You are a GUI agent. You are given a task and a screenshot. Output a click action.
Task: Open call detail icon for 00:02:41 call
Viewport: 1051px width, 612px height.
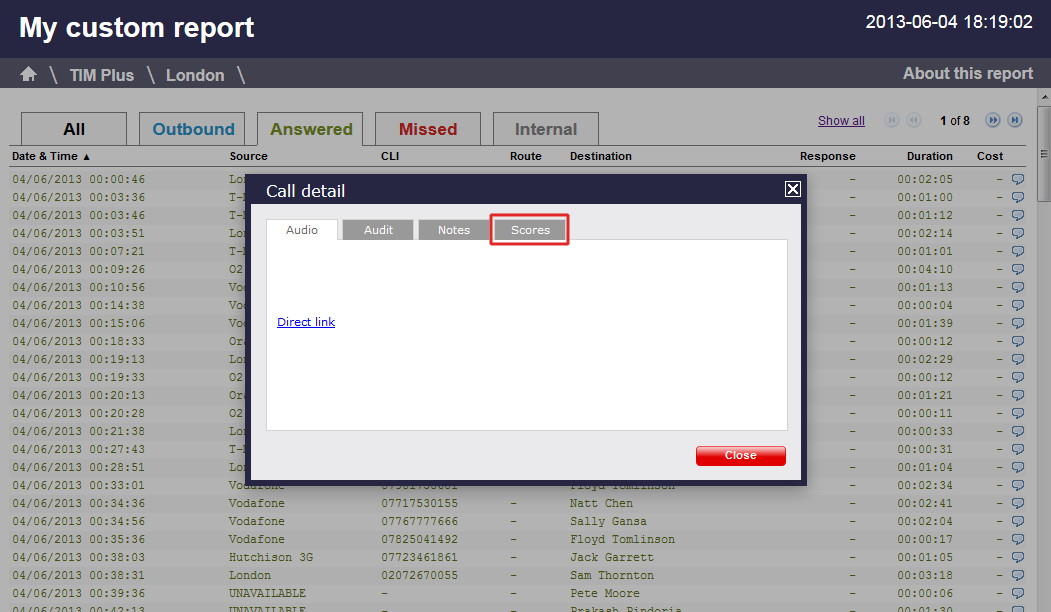1018,504
